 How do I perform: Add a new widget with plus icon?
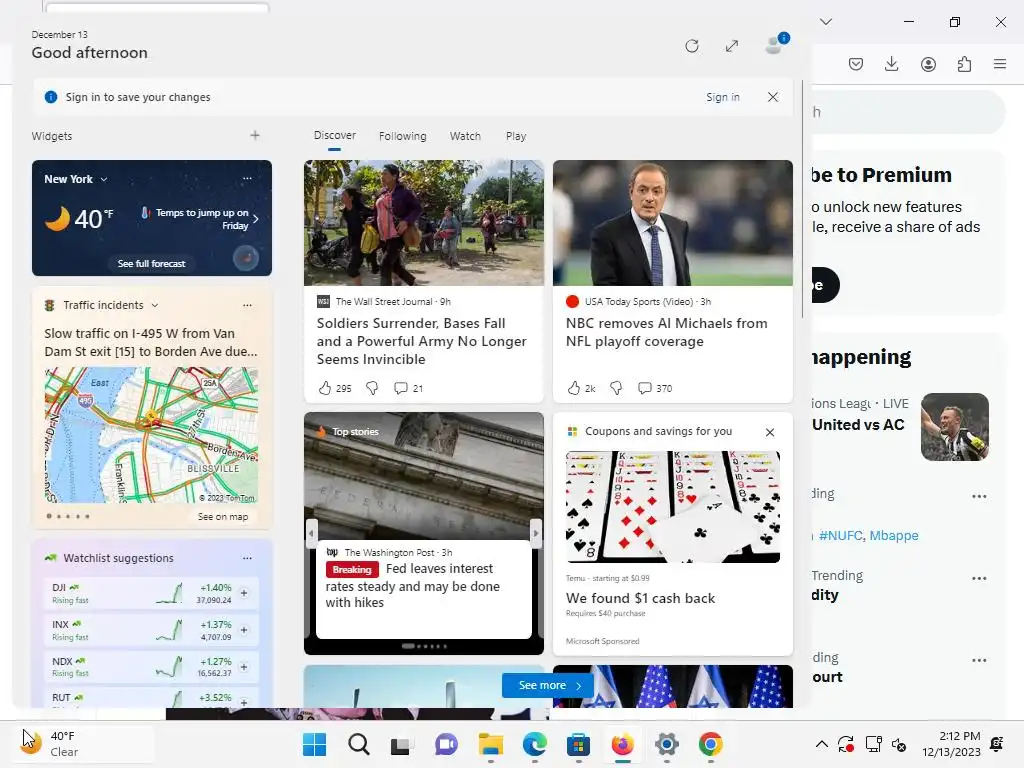pyautogui.click(x=255, y=135)
